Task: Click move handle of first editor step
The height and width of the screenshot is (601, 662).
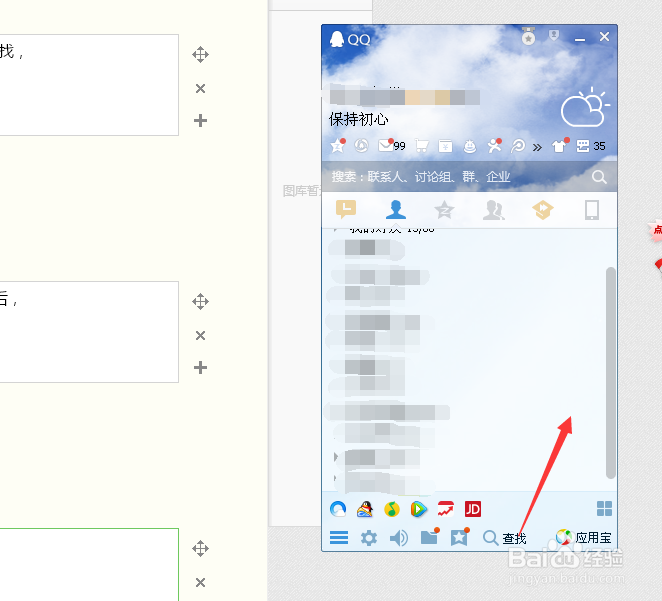Action: pyautogui.click(x=200, y=54)
